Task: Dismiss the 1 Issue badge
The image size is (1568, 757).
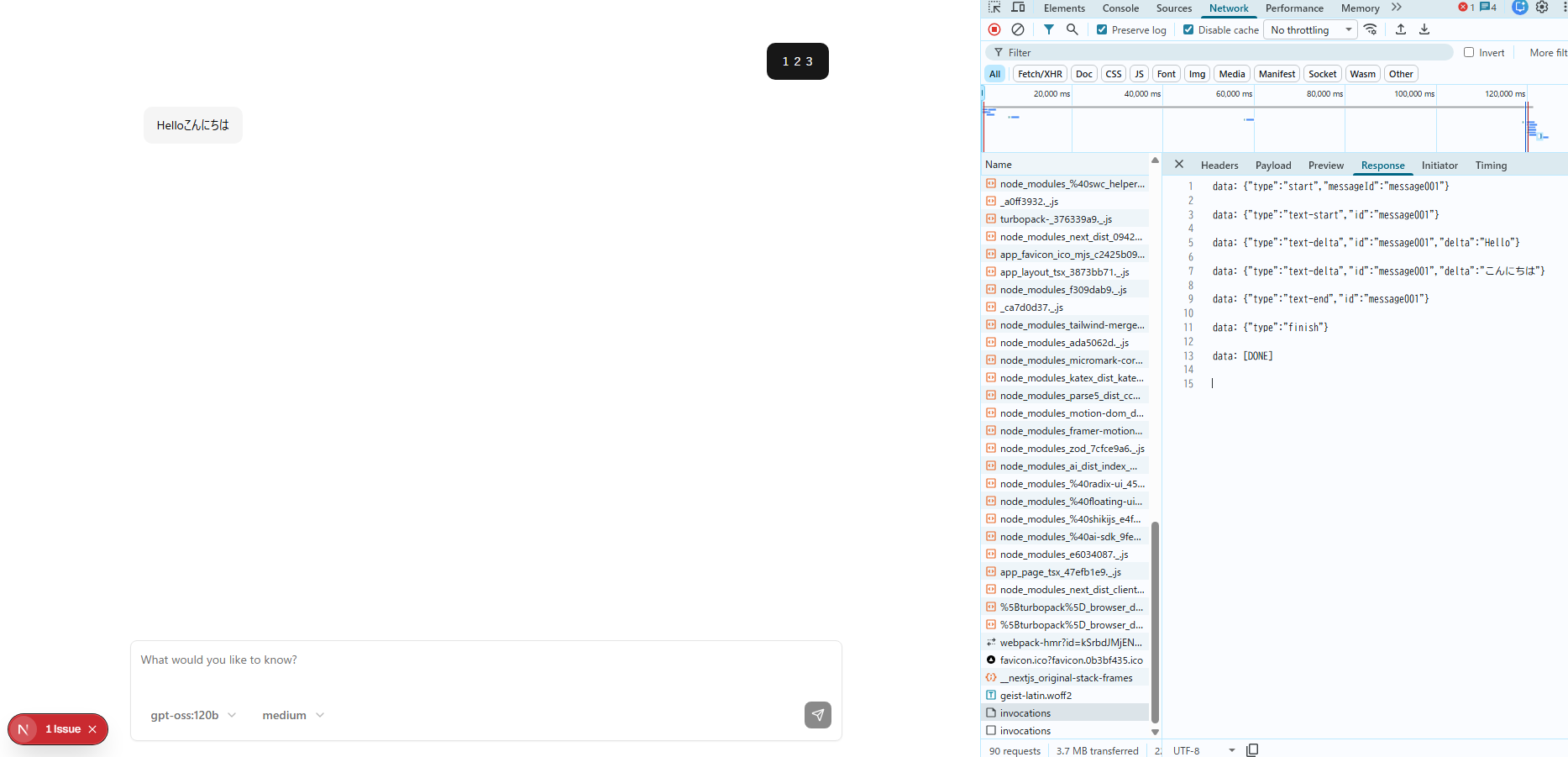Action: pyautogui.click(x=92, y=729)
